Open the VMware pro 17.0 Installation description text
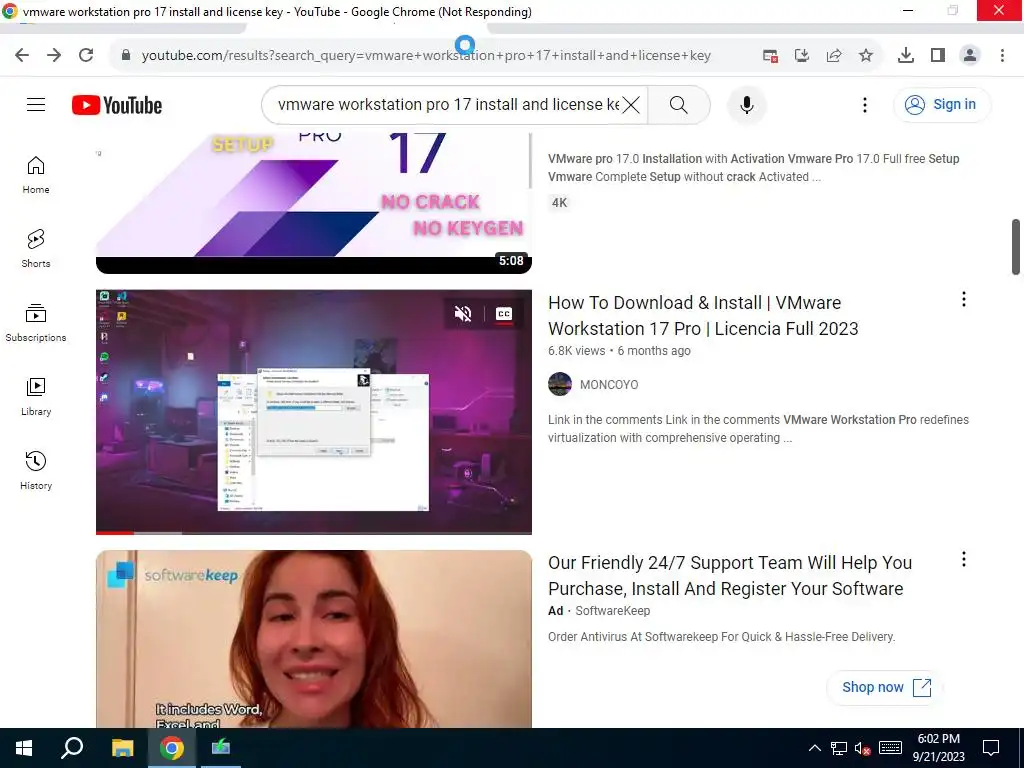 tap(754, 167)
